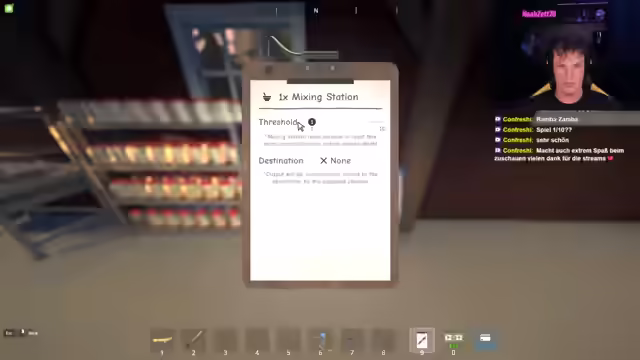640x360 pixels.
Task: Click the Esc key hint at bottom-left
Action: (x=9, y=333)
